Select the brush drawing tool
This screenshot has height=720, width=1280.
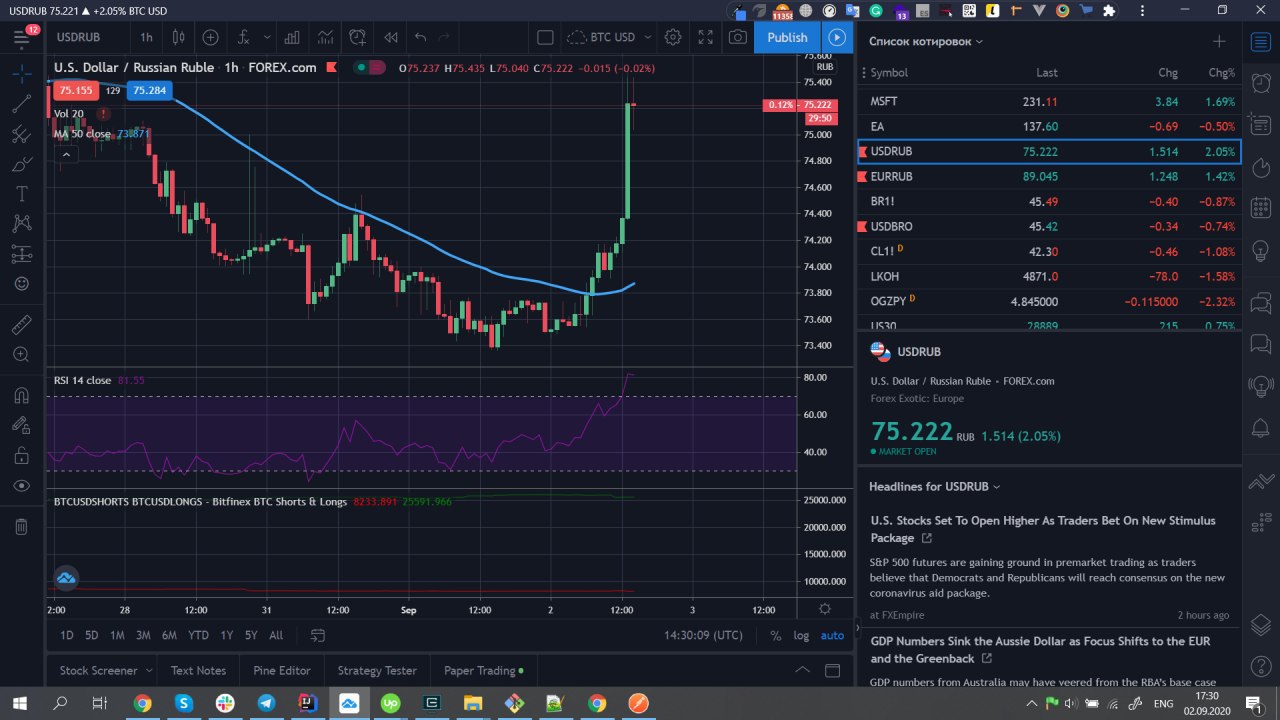pos(21,164)
